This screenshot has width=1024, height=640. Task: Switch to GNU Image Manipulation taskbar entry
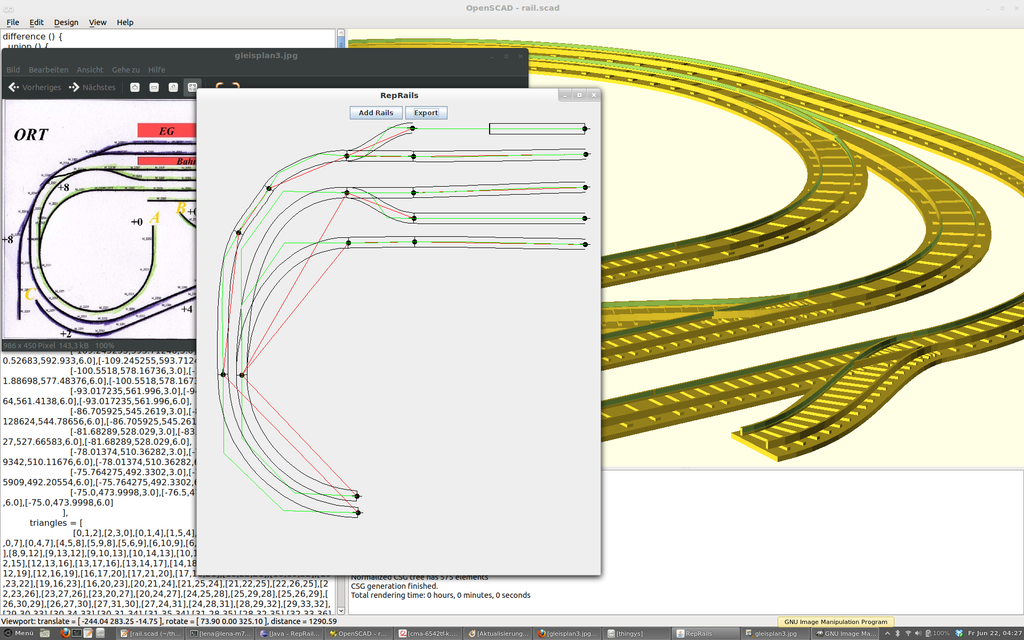[x=846, y=633]
